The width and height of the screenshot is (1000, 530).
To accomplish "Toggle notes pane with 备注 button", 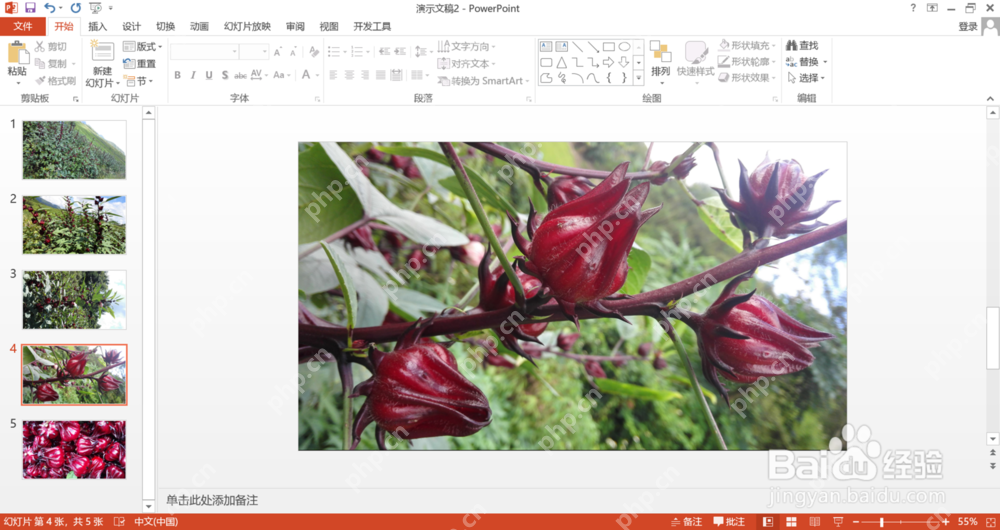I will [686, 522].
